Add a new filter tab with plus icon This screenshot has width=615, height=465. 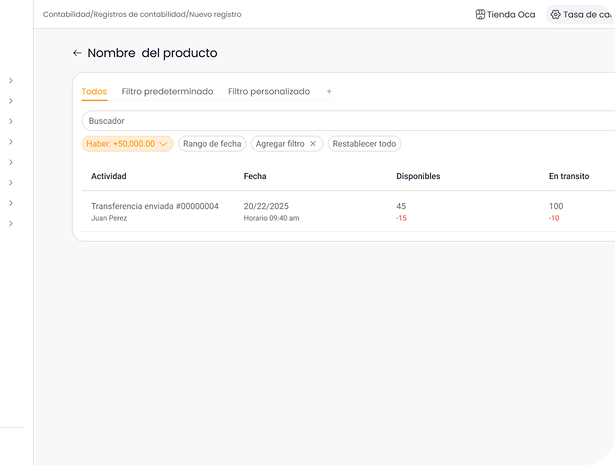[x=329, y=92]
